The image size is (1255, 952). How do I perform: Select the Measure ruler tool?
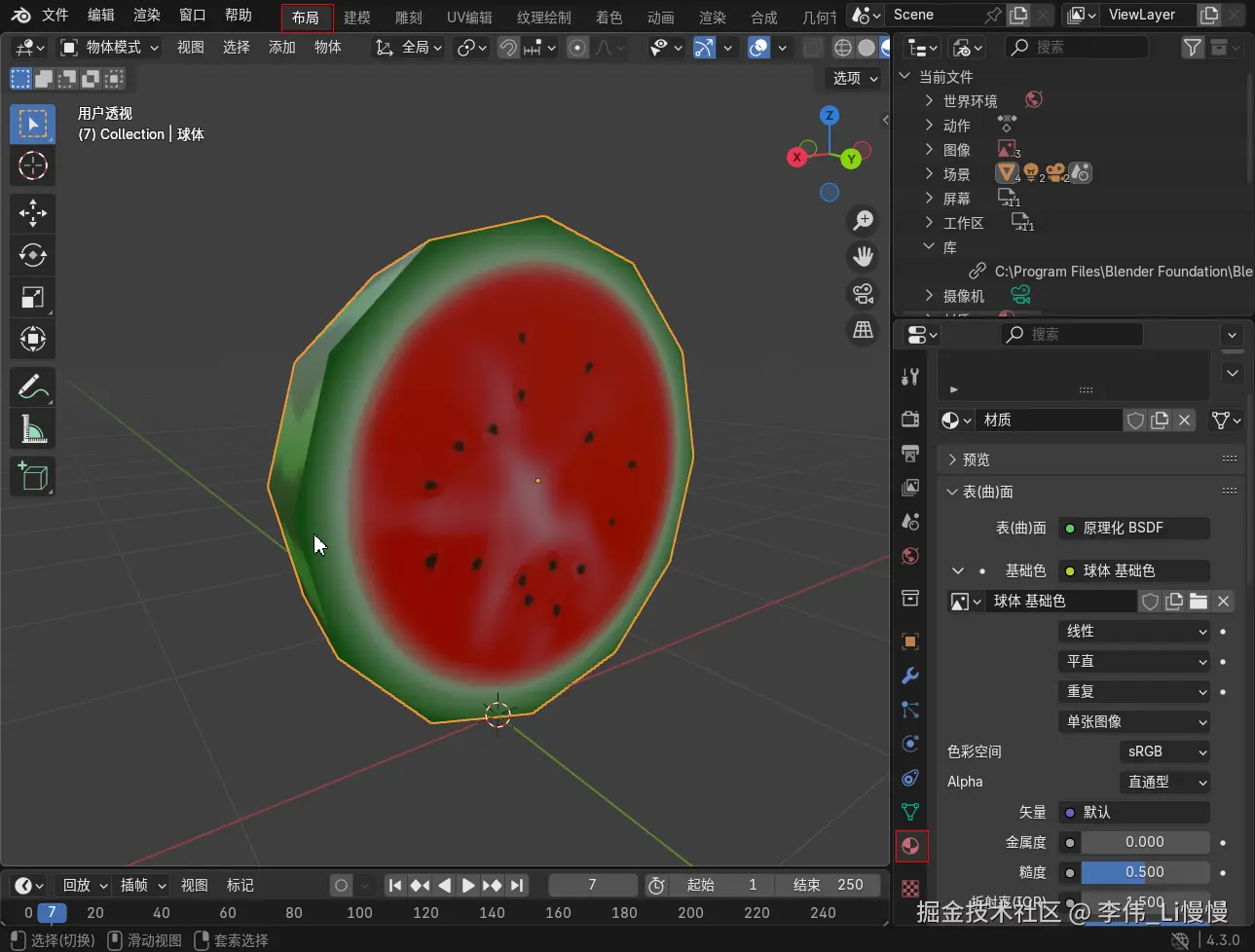pos(32,428)
